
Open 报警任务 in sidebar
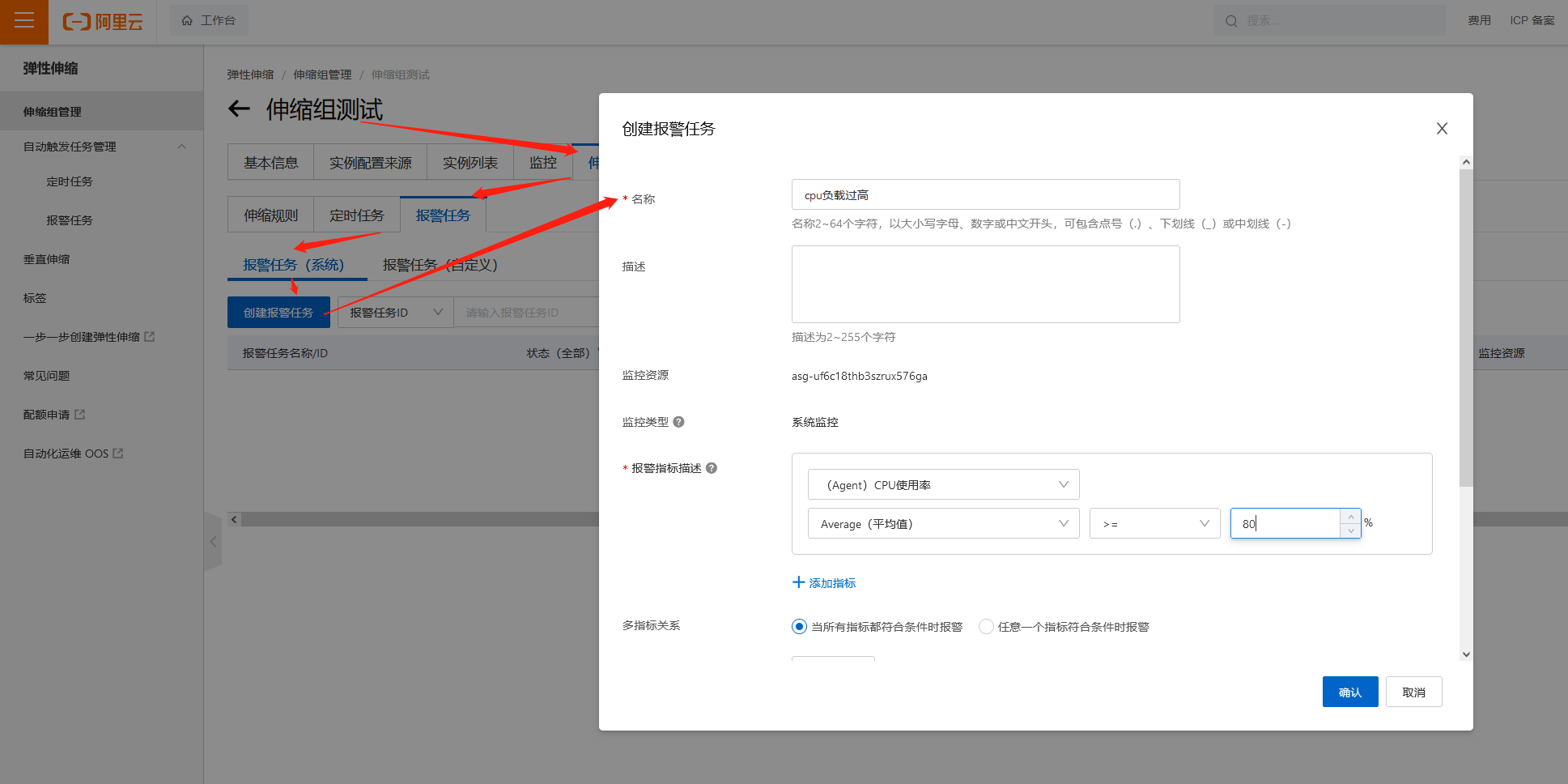70,220
